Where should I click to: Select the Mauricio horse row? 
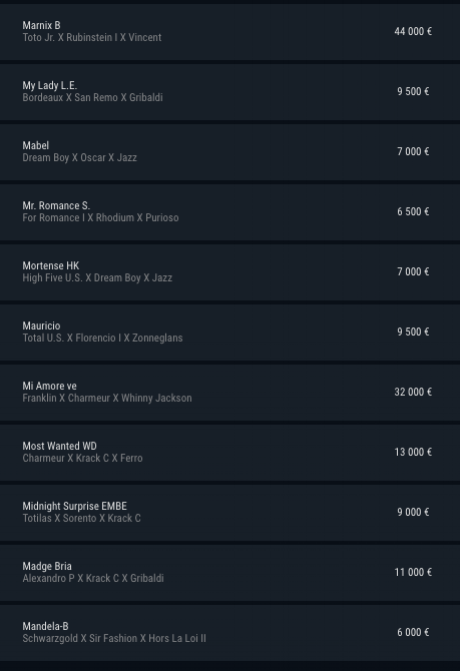(230, 332)
